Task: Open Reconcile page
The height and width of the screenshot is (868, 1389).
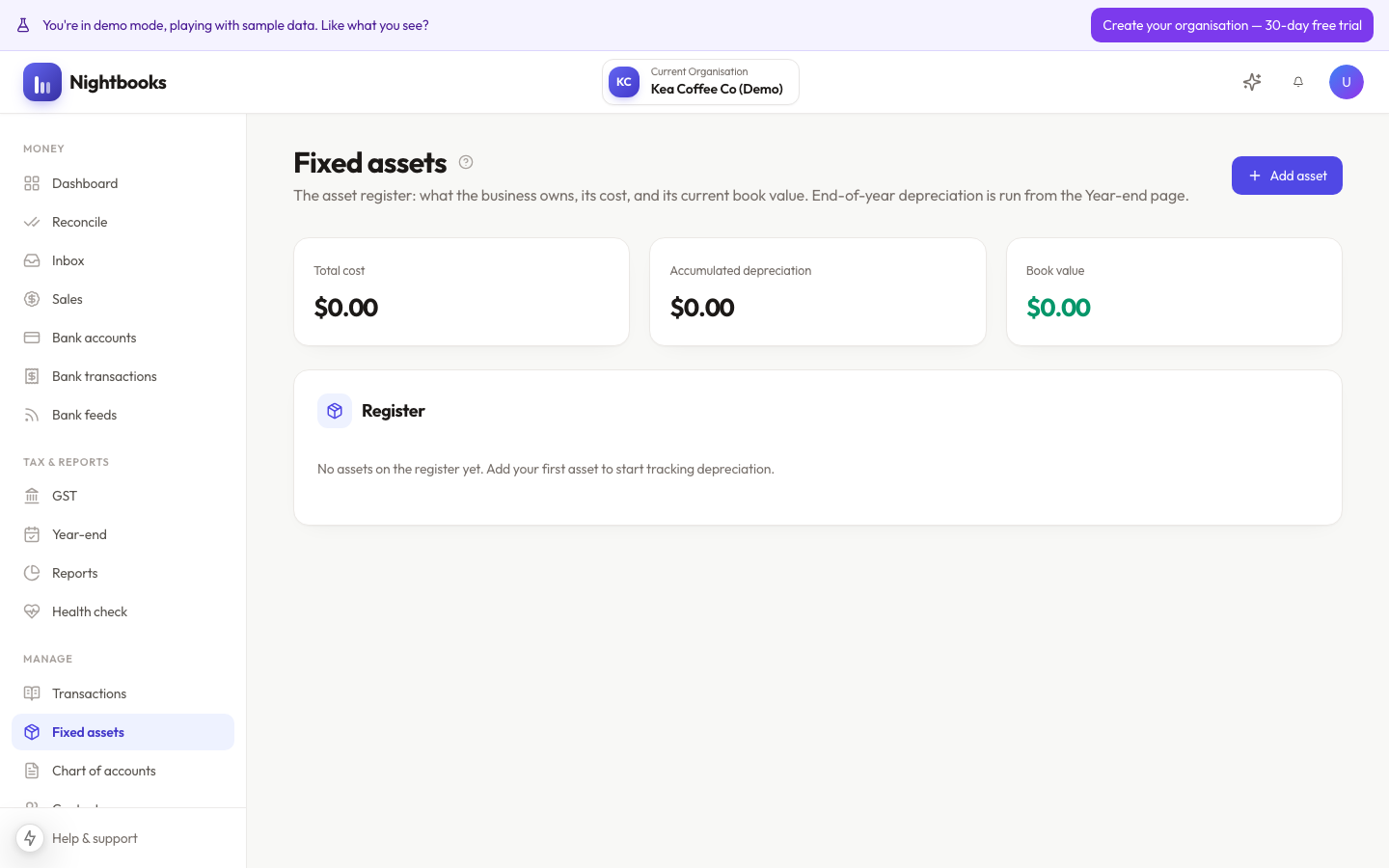Action: coord(123,222)
